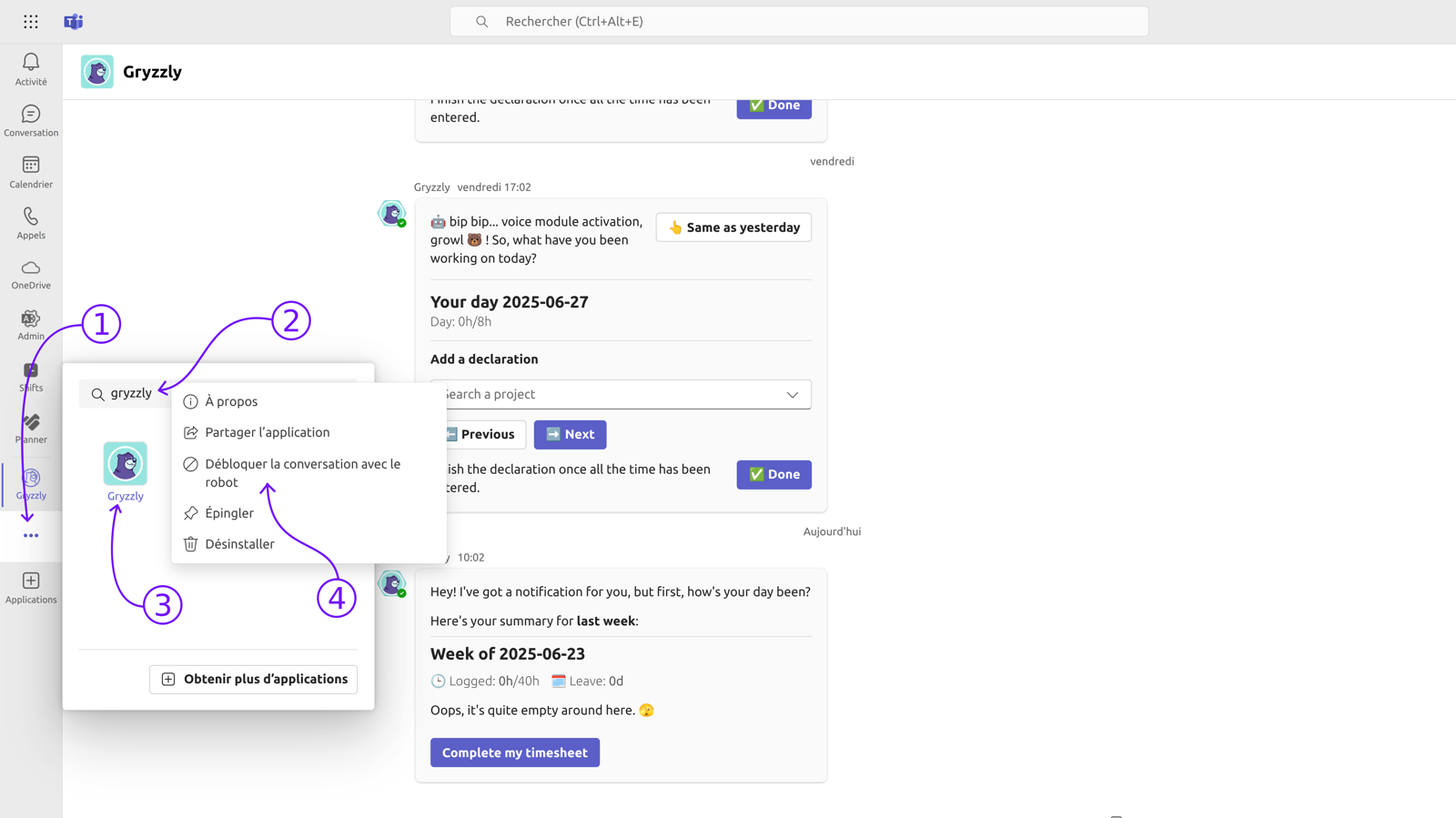Click the Gryzzly avatar in chat header
1456x818 pixels.
point(97,72)
